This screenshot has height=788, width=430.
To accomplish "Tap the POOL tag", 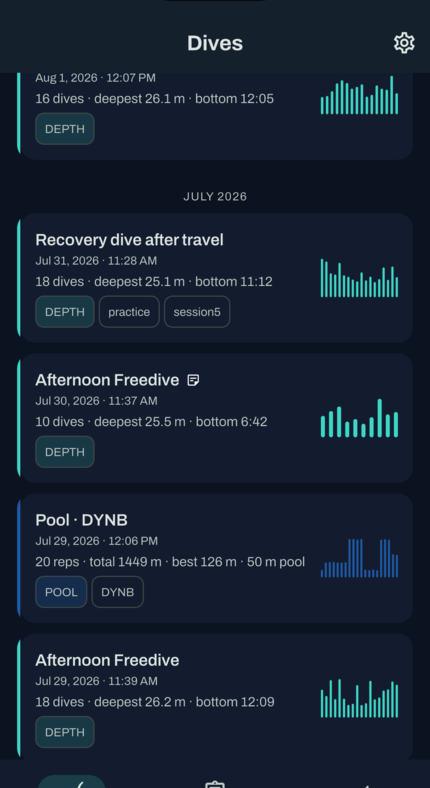I will 61,592.
